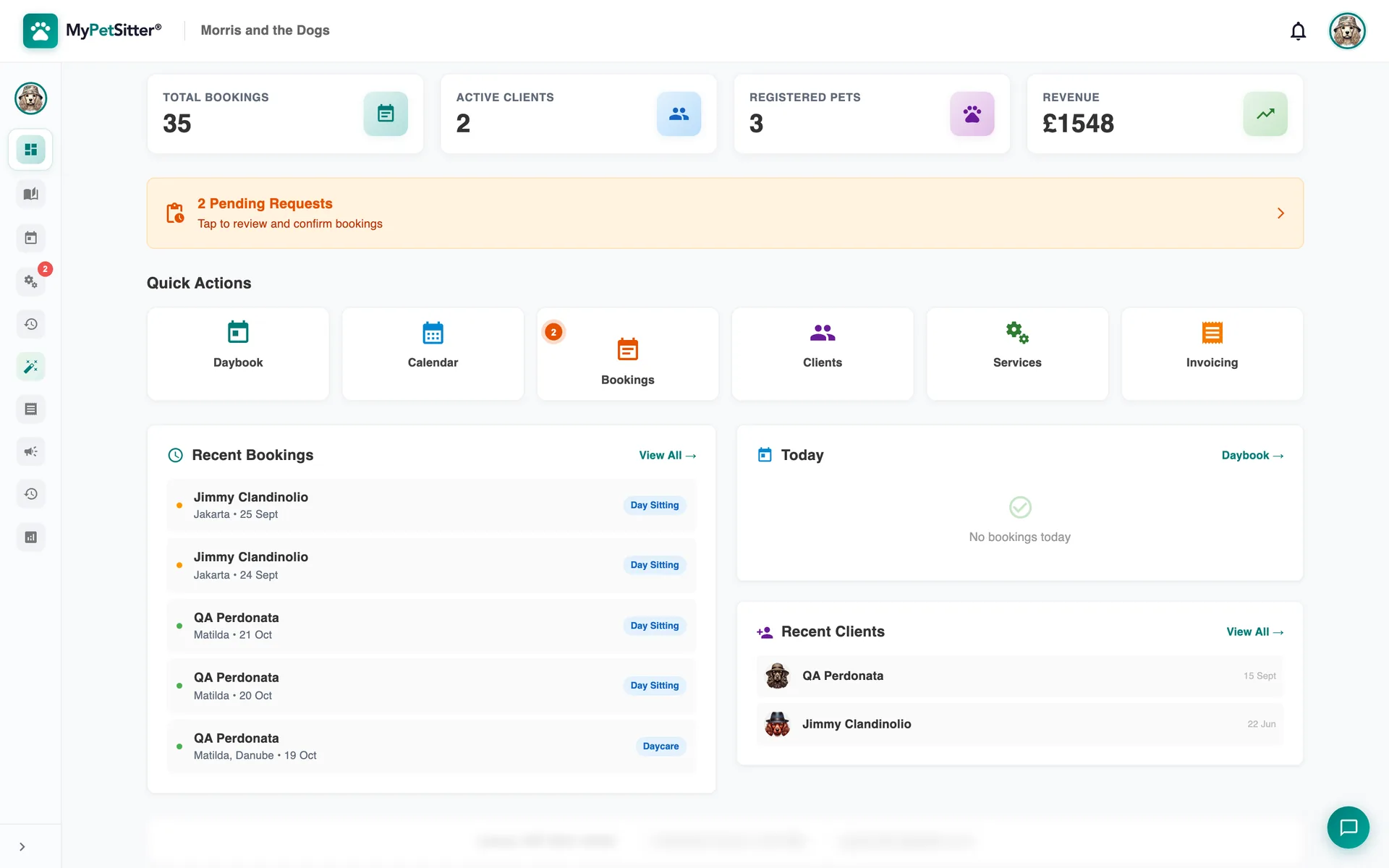
Task: Open sidebar gears icon with badge 2
Action: [30, 281]
